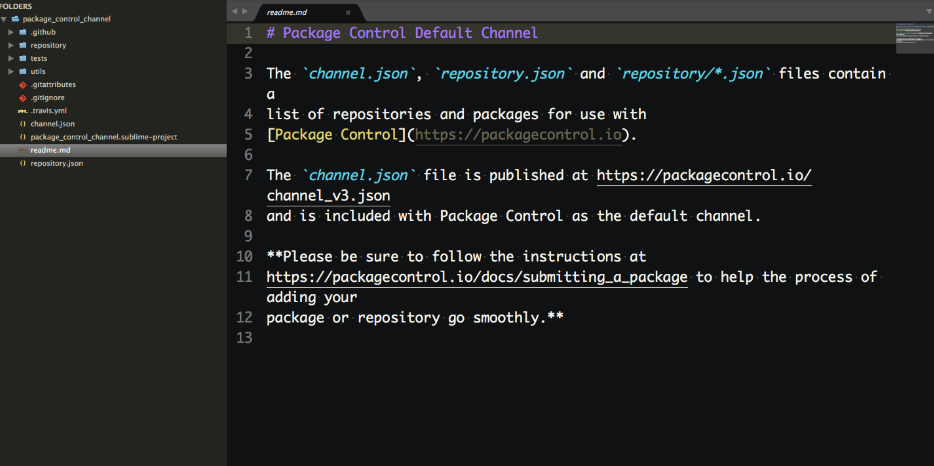Expand the utils folder arrow
934x466 pixels.
tap(11, 72)
